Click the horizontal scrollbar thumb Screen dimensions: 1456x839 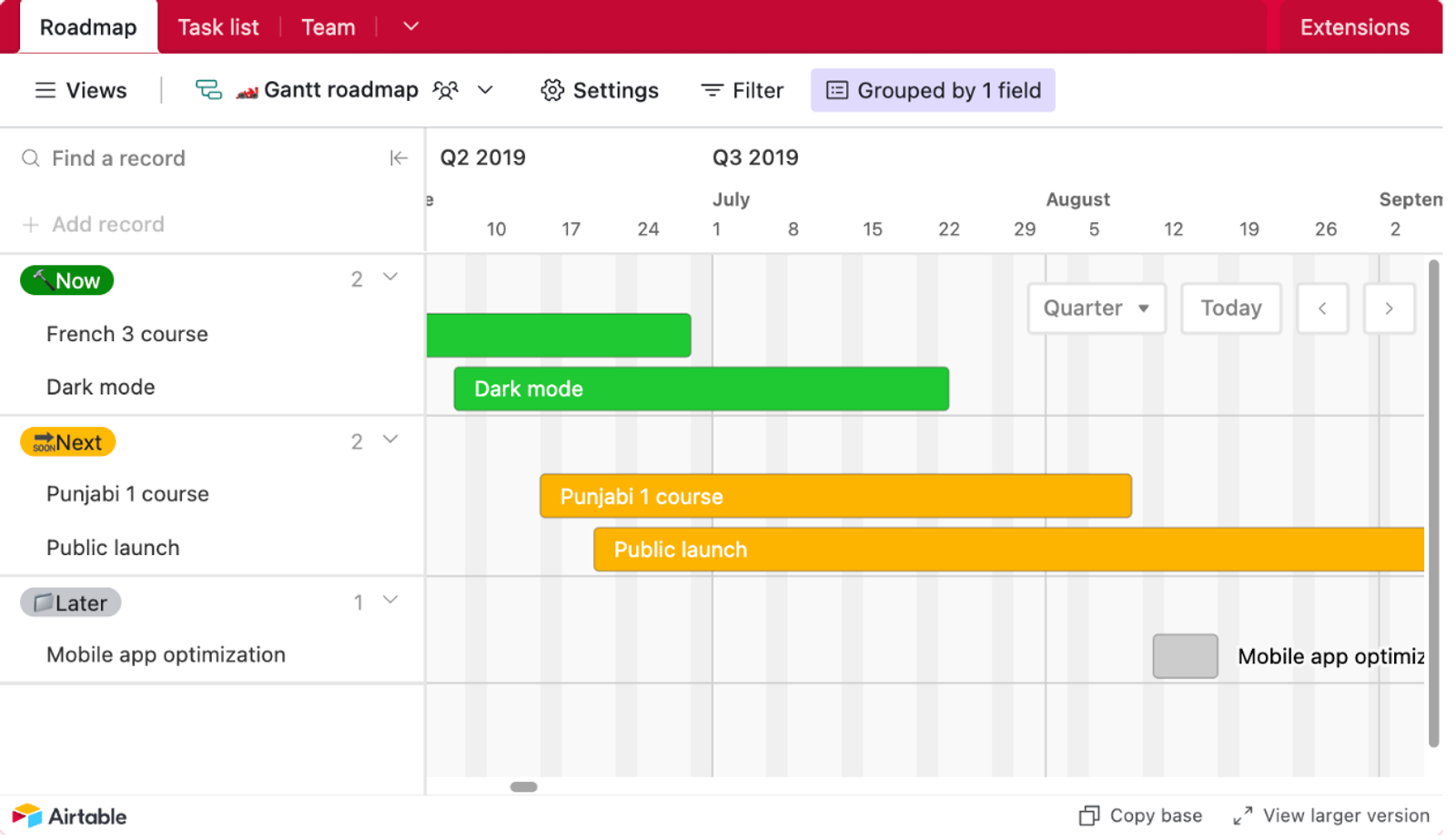(x=523, y=786)
